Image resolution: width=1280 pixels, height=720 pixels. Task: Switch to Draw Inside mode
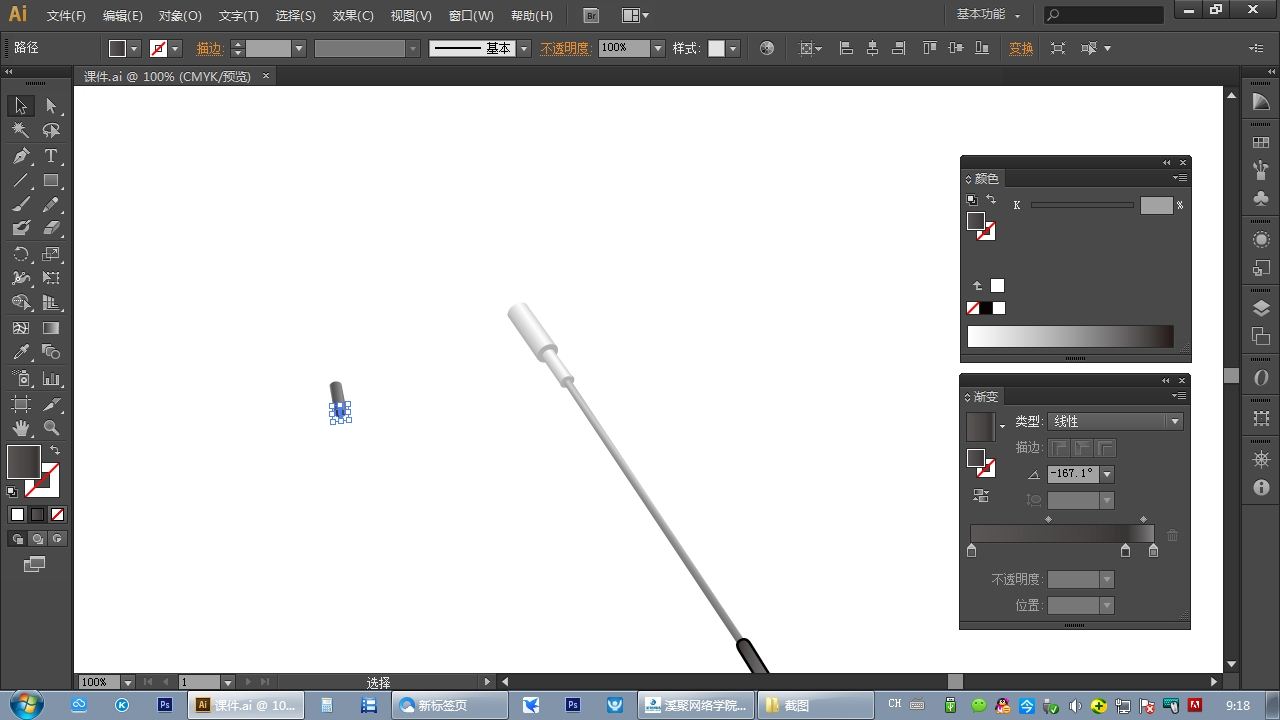[57, 539]
